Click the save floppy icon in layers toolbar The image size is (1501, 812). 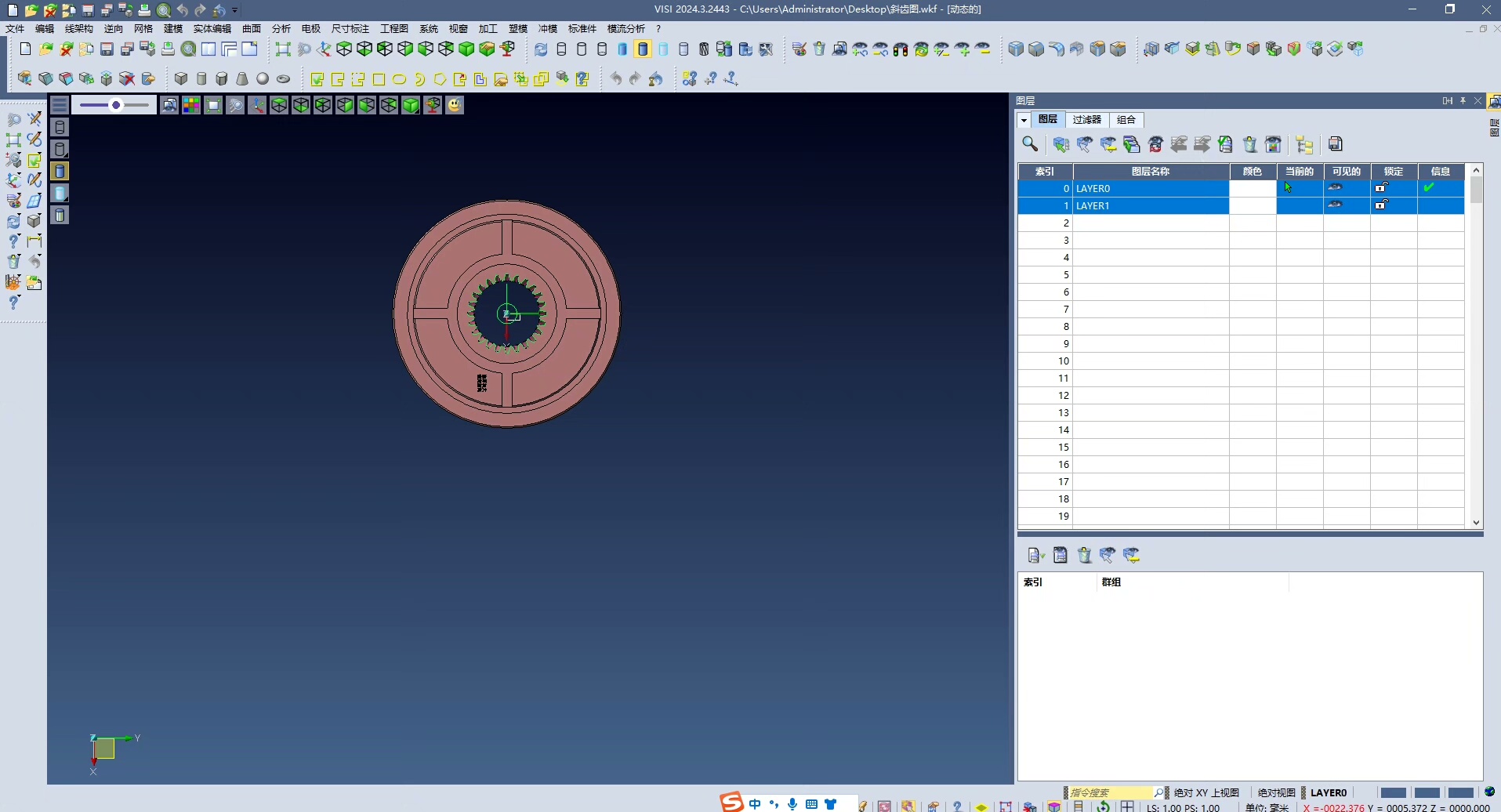click(1336, 144)
